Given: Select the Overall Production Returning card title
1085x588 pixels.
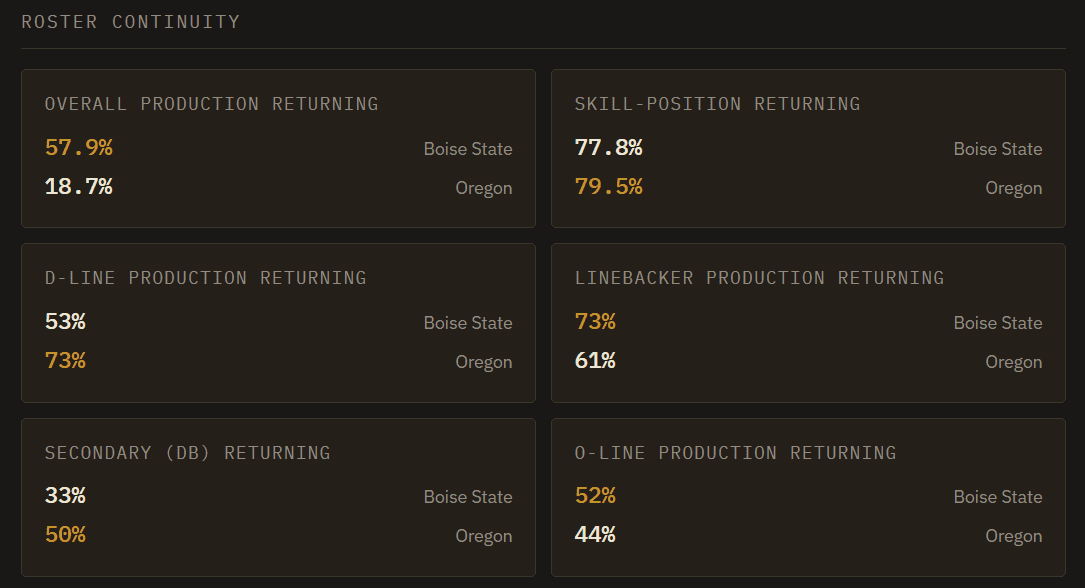Looking at the screenshot, I should [x=212, y=104].
